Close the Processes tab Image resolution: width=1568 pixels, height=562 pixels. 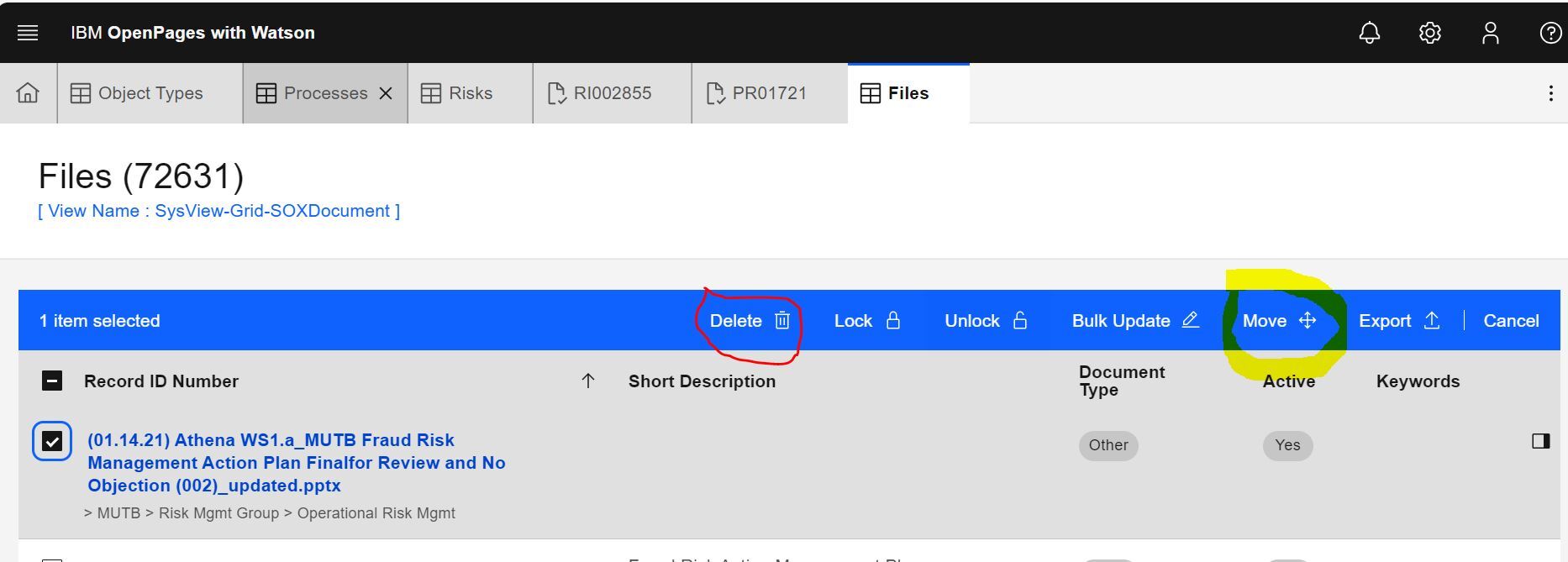click(386, 93)
